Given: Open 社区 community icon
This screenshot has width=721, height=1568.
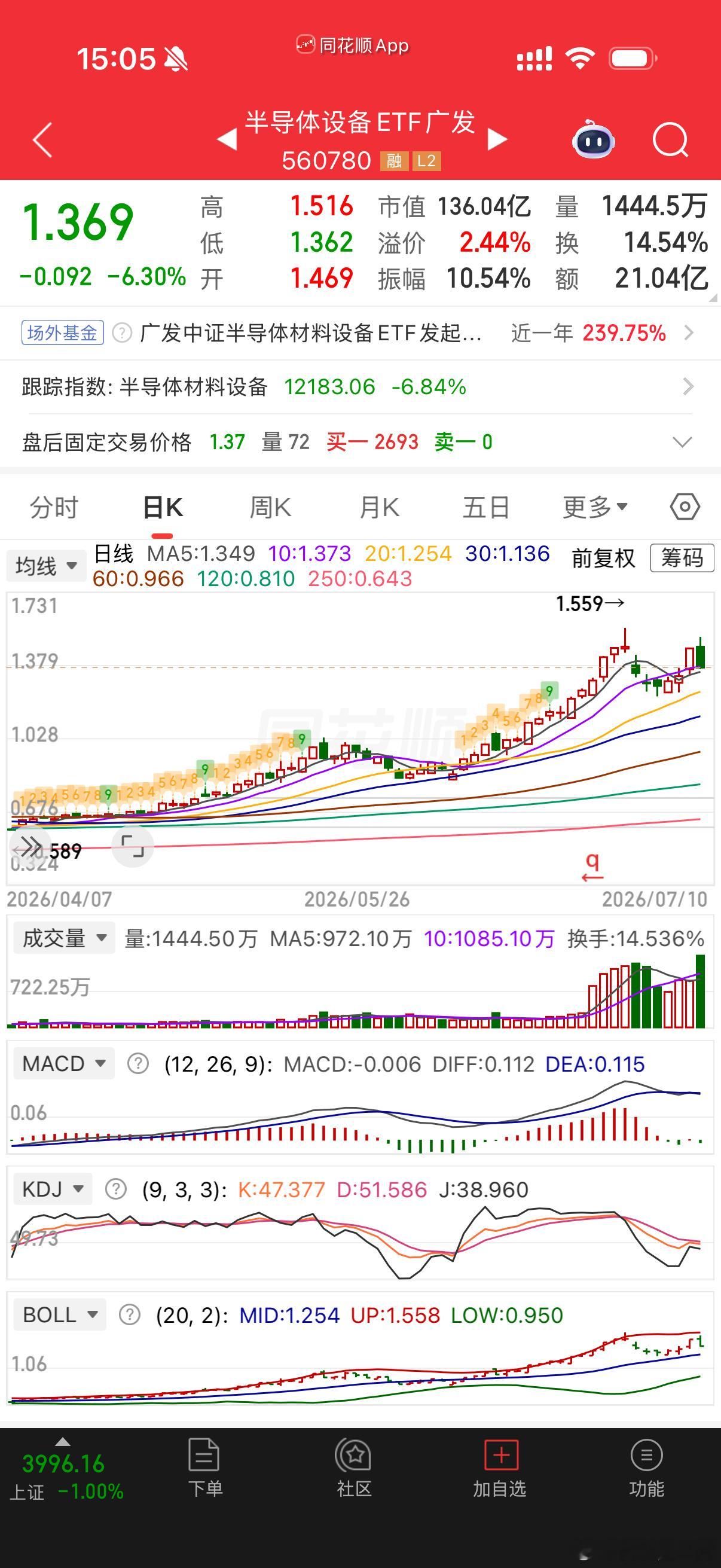Looking at the screenshot, I should click(354, 1468).
